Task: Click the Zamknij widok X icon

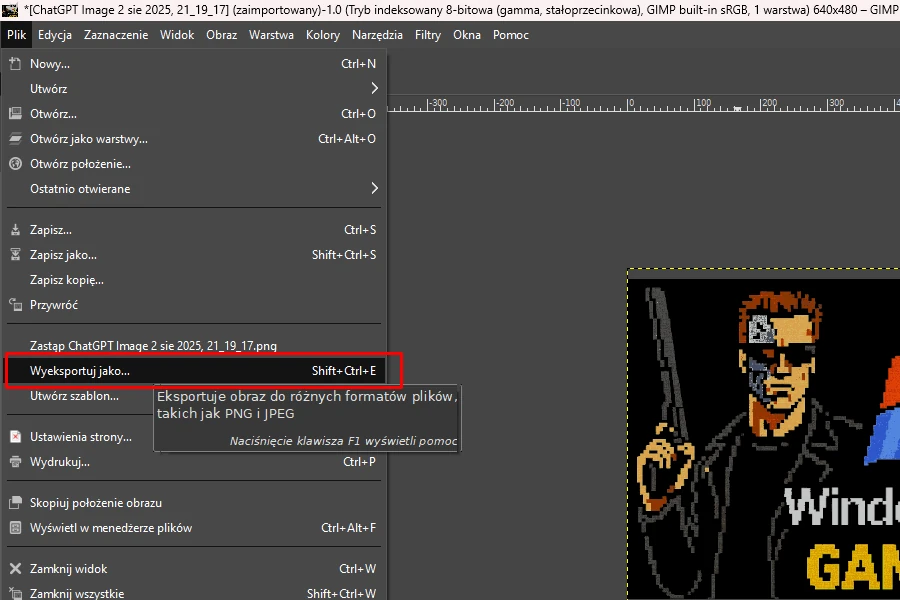Action: 15,568
